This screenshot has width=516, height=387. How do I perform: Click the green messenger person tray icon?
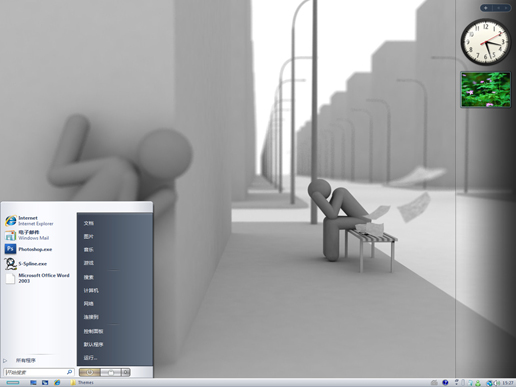(478, 383)
